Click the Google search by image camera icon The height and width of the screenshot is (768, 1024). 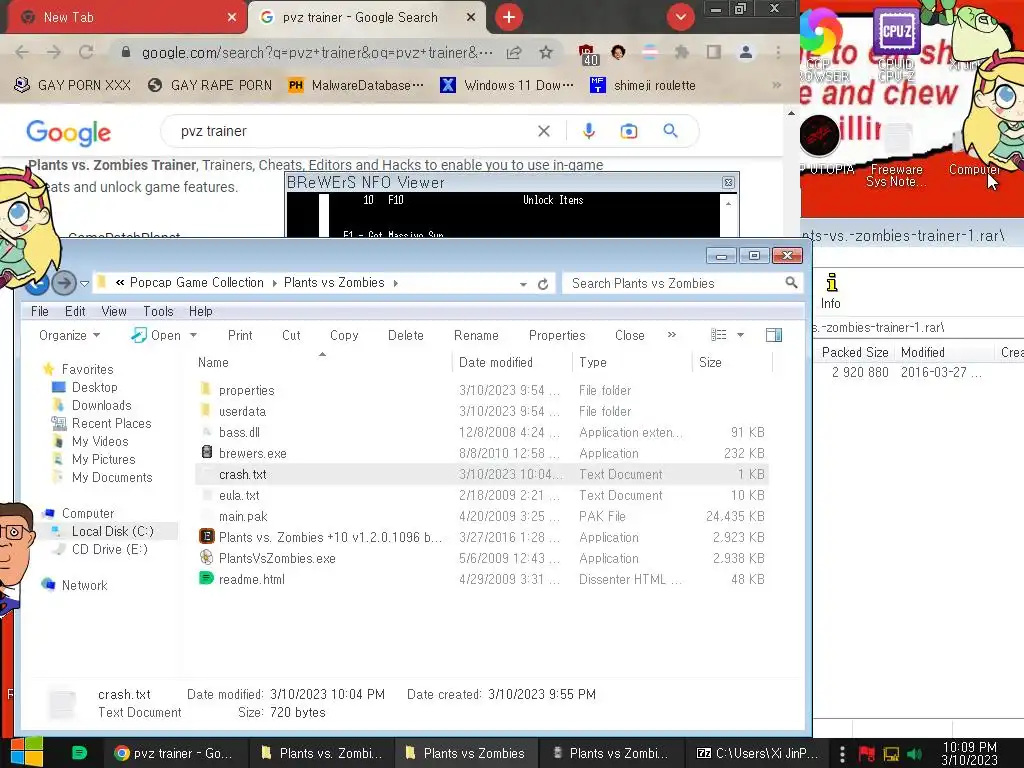point(629,131)
